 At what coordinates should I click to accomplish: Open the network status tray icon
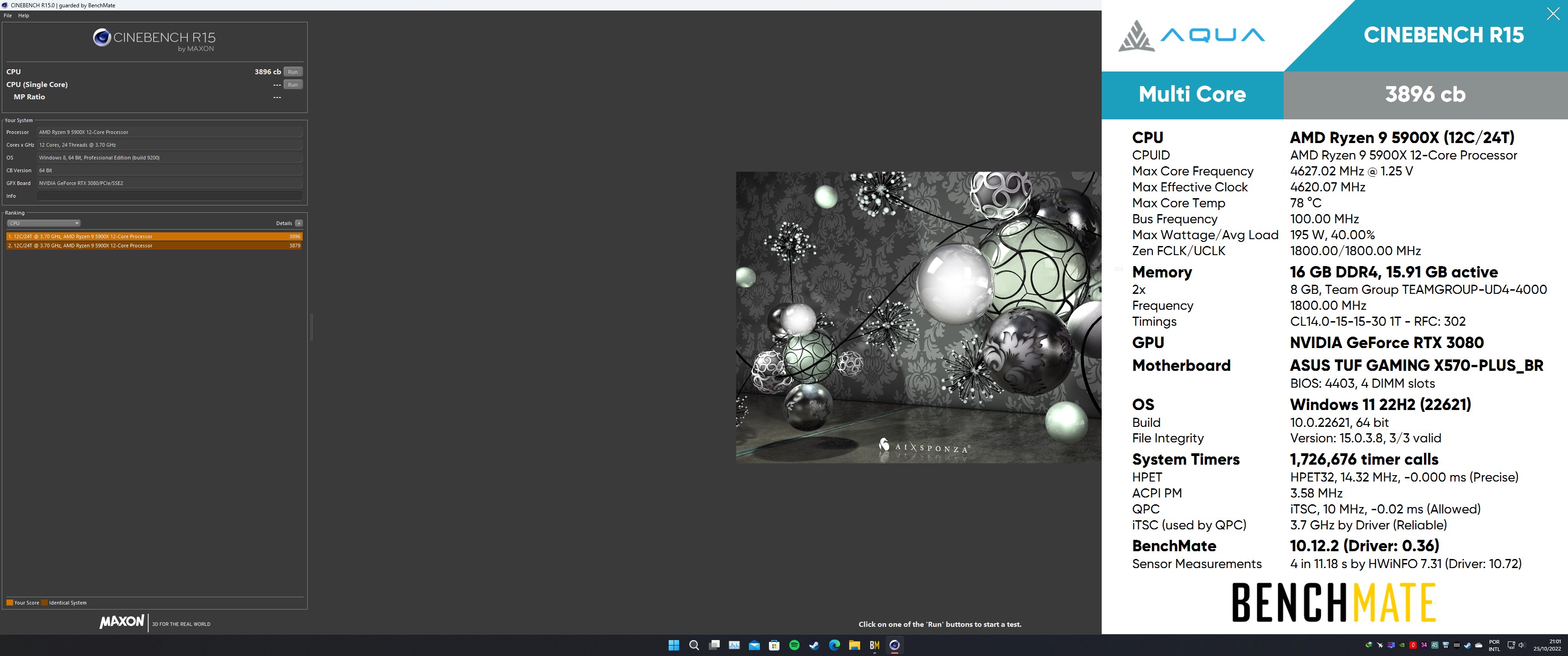tap(1511, 645)
